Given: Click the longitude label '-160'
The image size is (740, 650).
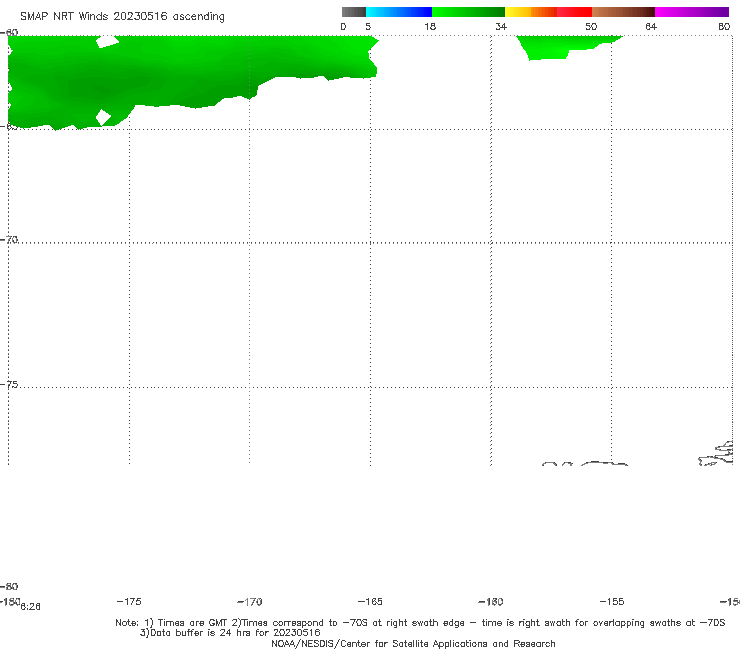Looking at the screenshot, I should coord(491,602).
